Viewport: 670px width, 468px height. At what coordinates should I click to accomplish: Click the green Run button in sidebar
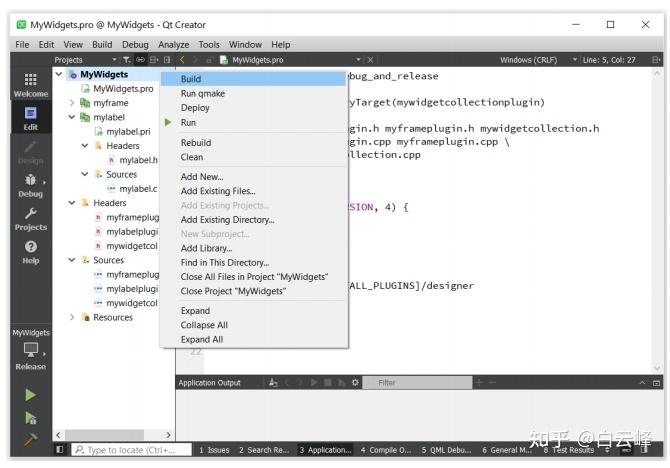[30, 394]
